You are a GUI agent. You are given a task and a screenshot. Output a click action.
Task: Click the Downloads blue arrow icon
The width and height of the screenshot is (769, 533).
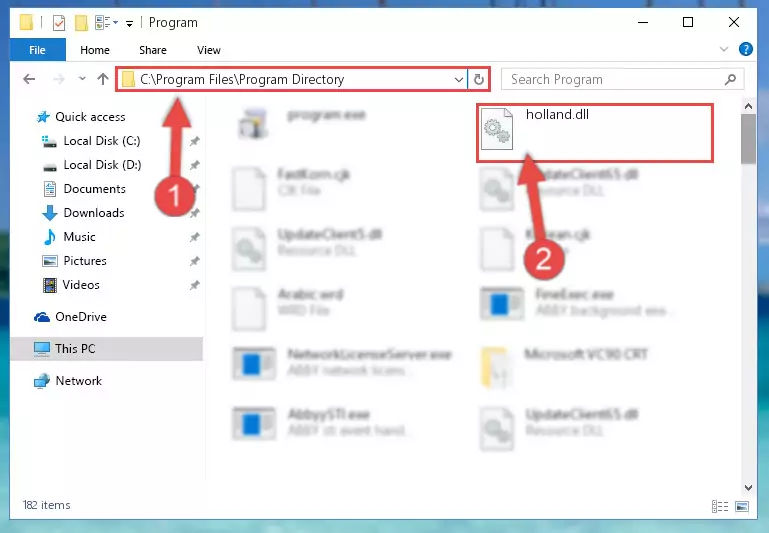[50, 213]
